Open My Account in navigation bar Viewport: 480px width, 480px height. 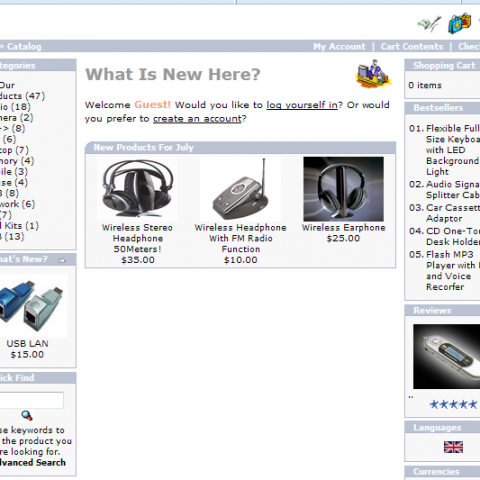coord(339,46)
